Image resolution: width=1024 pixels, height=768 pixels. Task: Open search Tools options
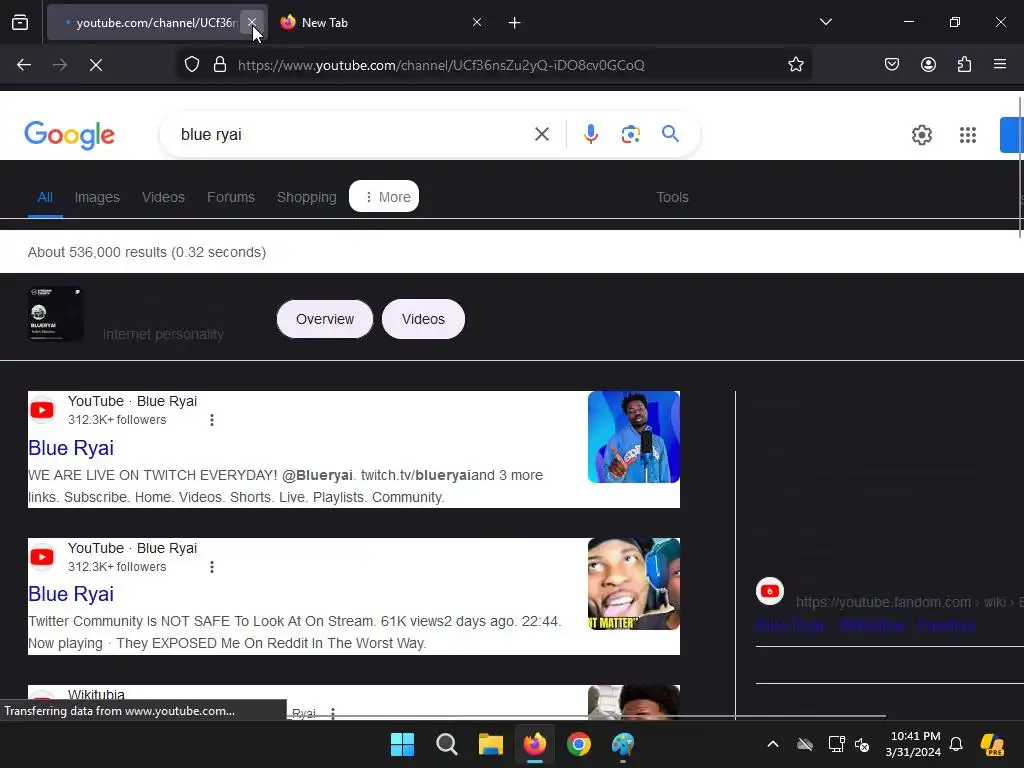pyautogui.click(x=672, y=197)
